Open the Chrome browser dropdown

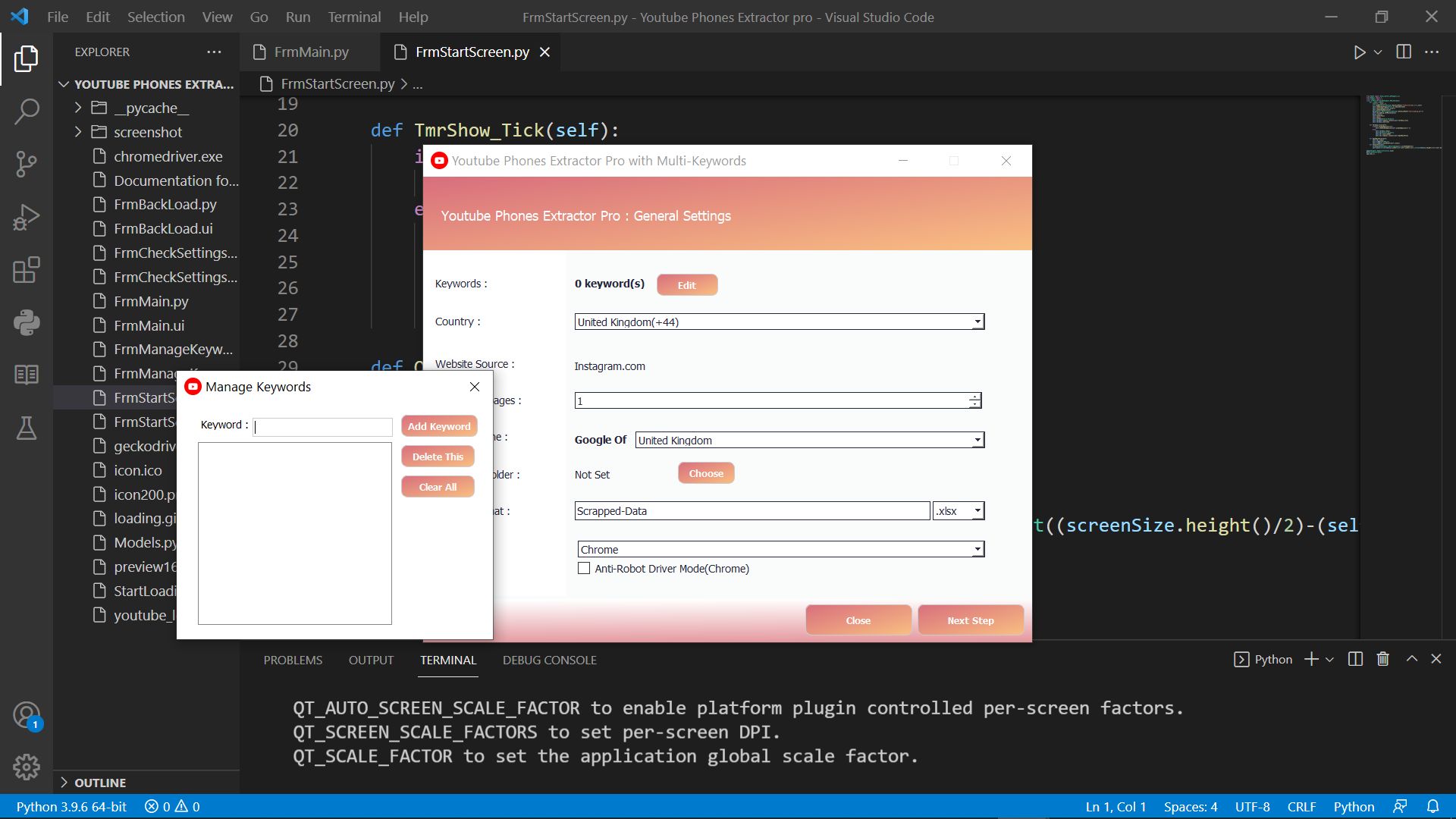pos(780,549)
